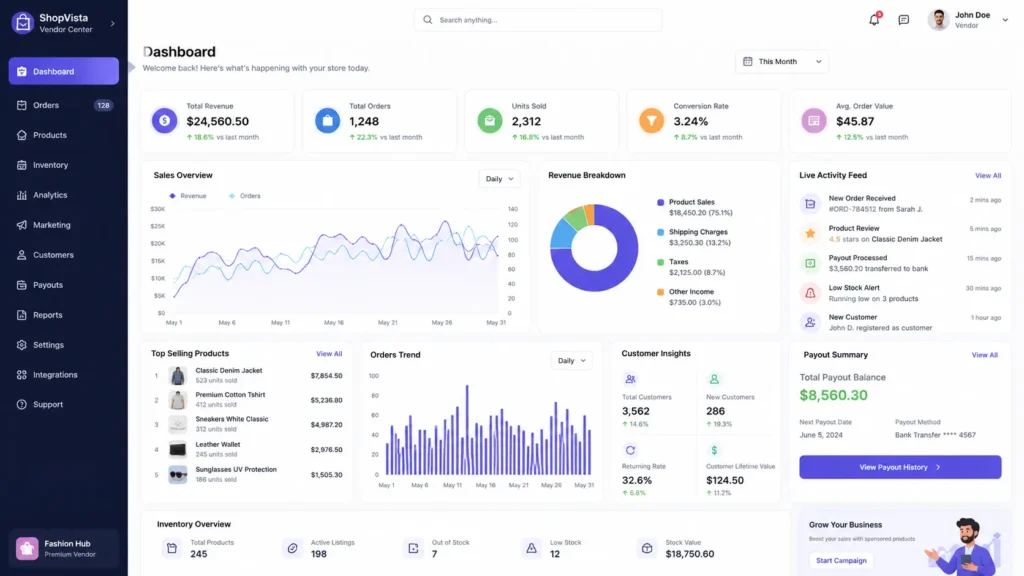This screenshot has height=576, width=1024.
Task: Click the Low Stock Alert bell icon
Action: 810,293
